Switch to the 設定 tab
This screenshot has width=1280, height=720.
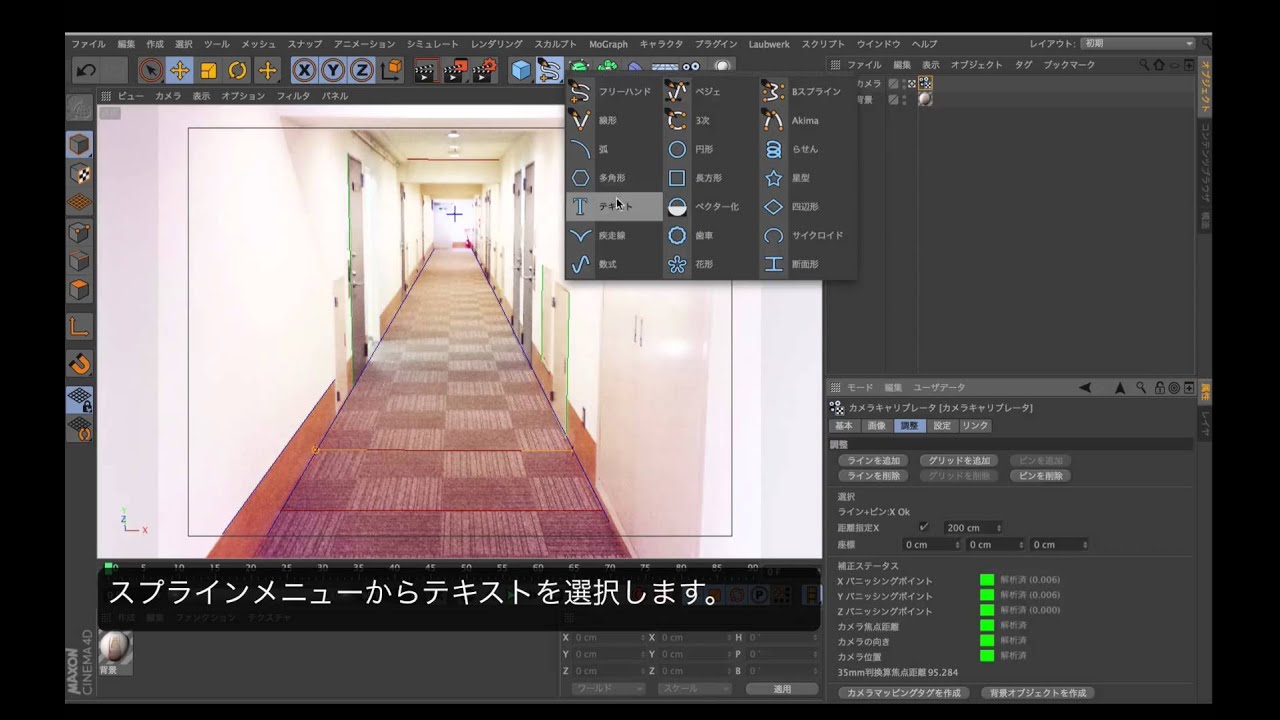pos(942,426)
